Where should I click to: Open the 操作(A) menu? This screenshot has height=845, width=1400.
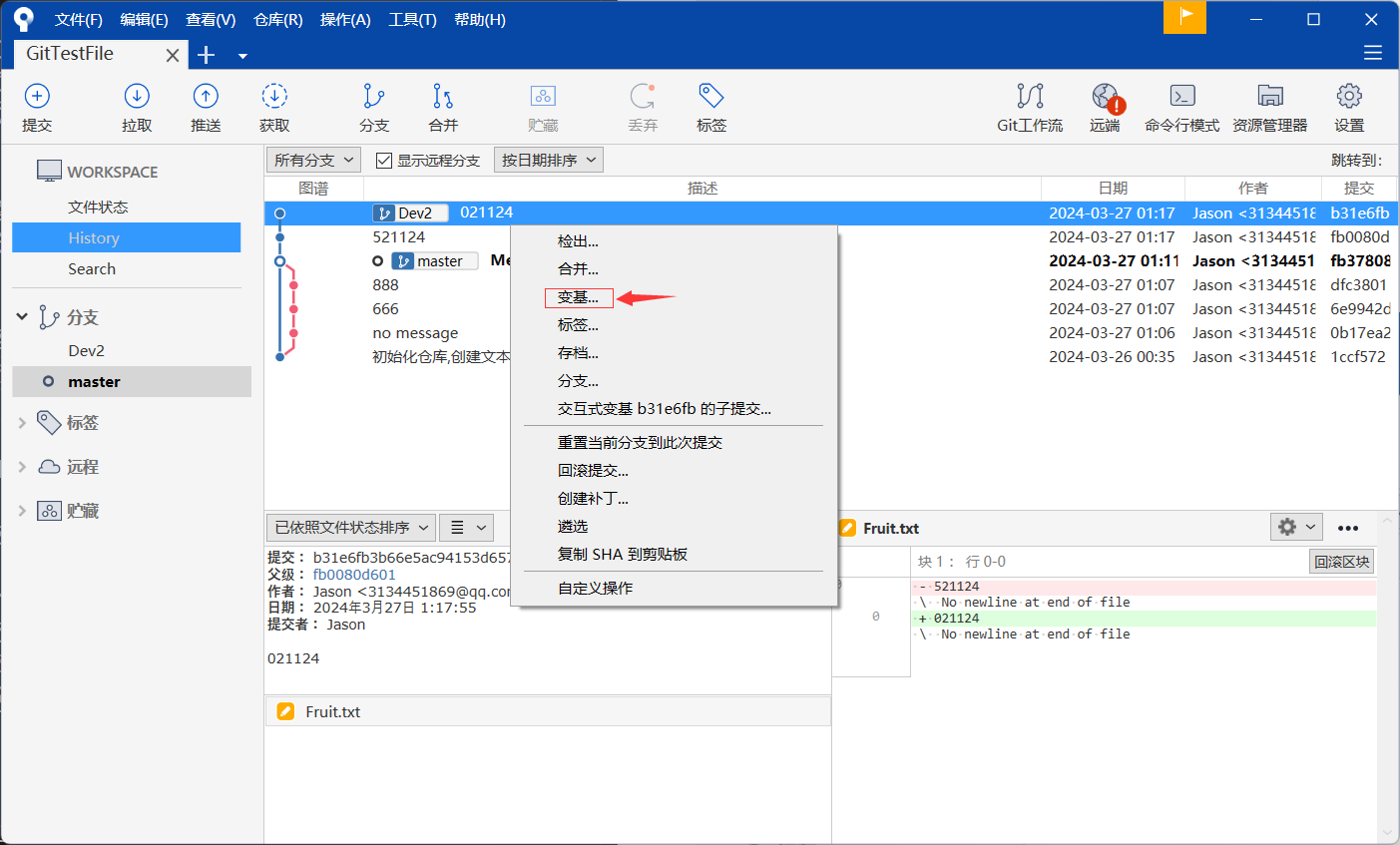(x=345, y=19)
